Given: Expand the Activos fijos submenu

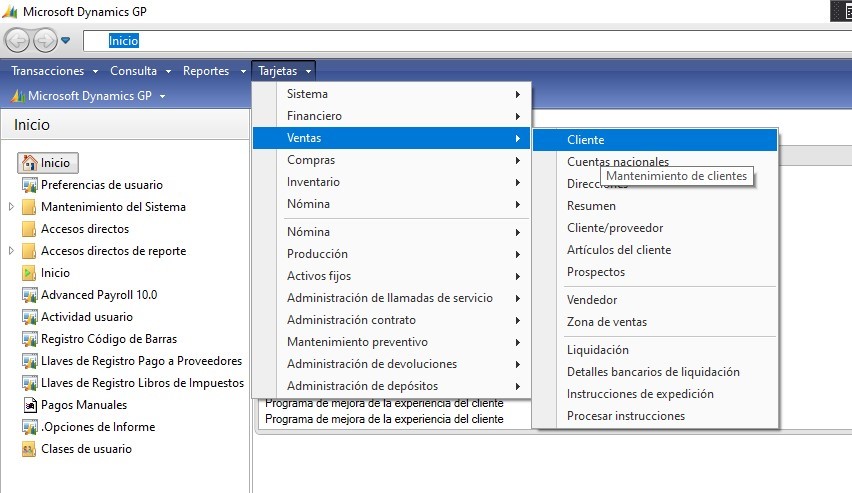Looking at the screenshot, I should tap(391, 276).
